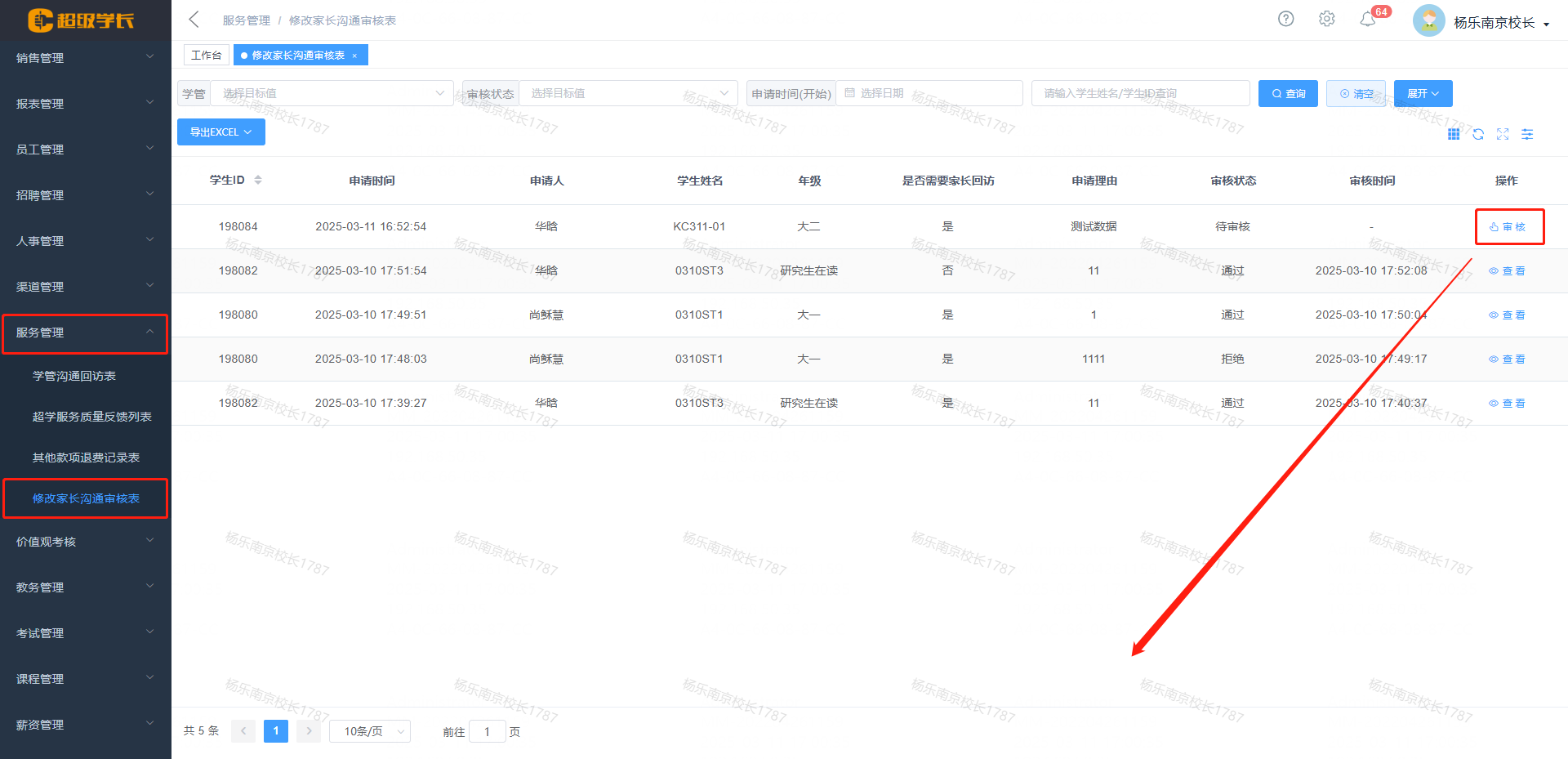Open the 学管 target value dropdown

332,93
